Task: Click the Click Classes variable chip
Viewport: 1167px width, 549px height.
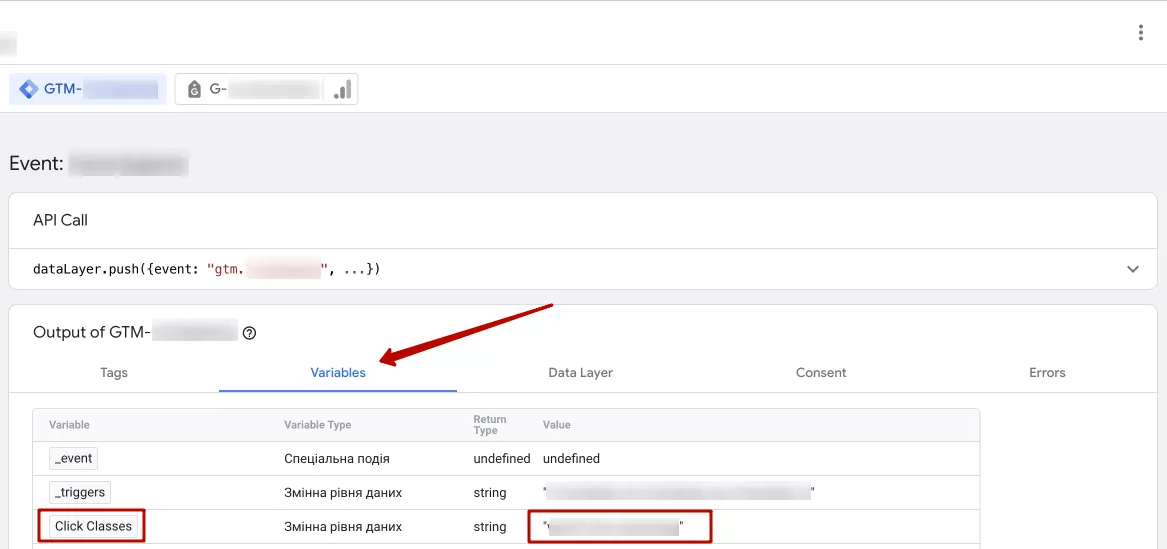Action: click(93, 527)
